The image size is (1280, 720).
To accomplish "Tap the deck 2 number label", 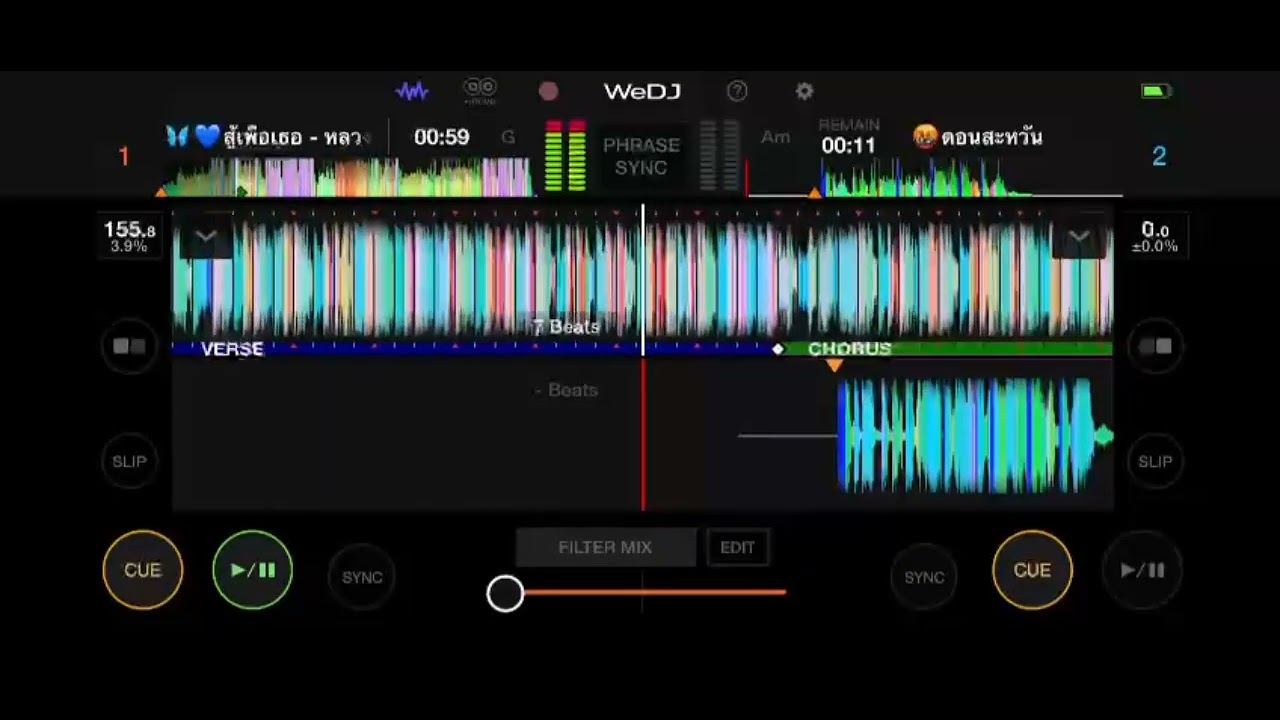I will pos(1159,156).
